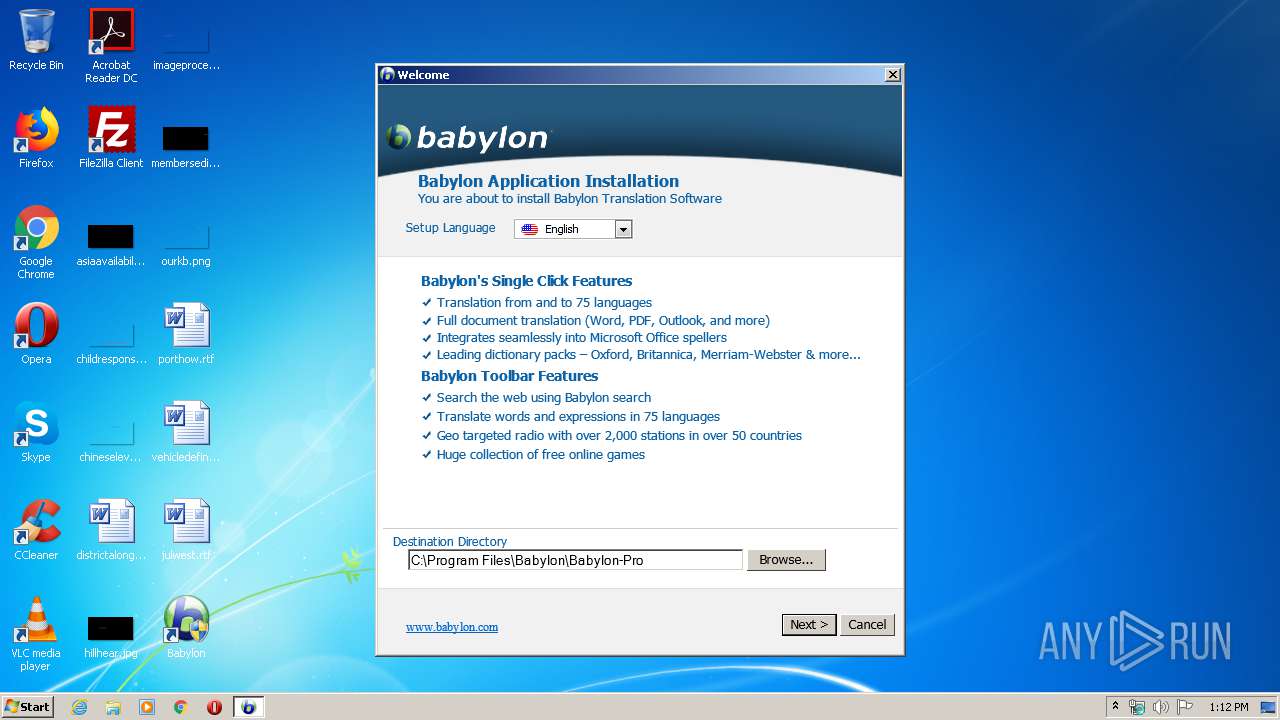The height and width of the screenshot is (720, 1280).
Task: Open the Start menu
Action: 28,707
